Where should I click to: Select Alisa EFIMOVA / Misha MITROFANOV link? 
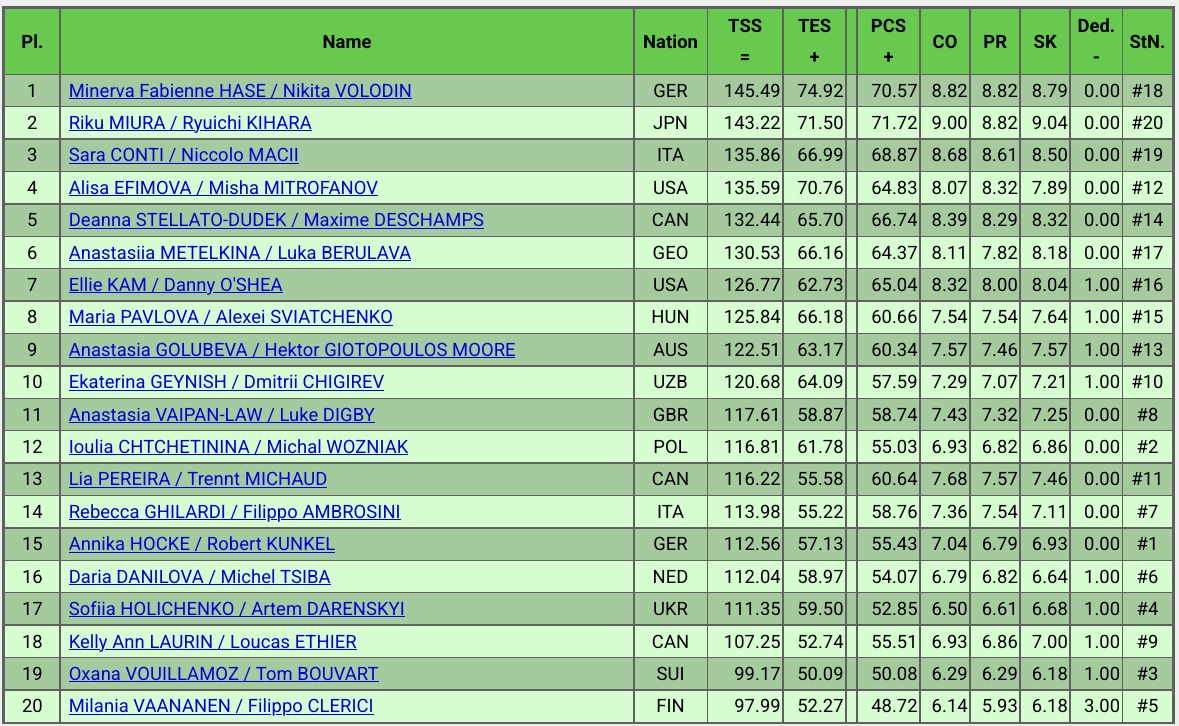coord(223,188)
